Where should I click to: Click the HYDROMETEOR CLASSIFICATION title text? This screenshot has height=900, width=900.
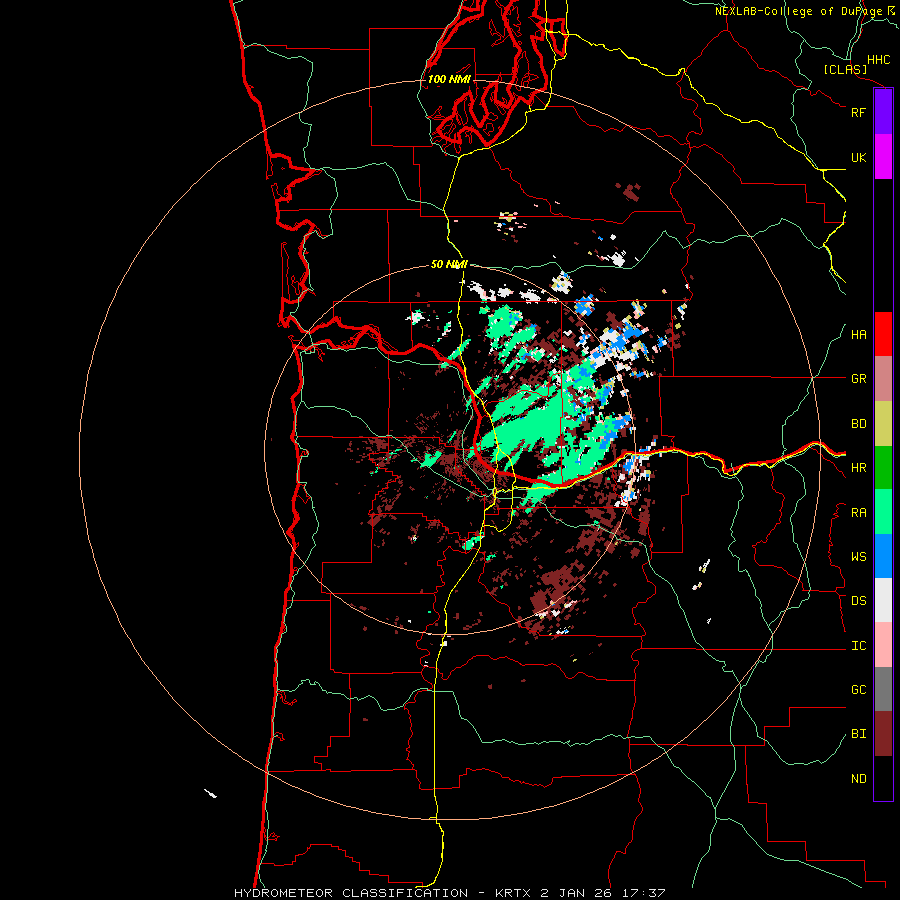point(351,893)
